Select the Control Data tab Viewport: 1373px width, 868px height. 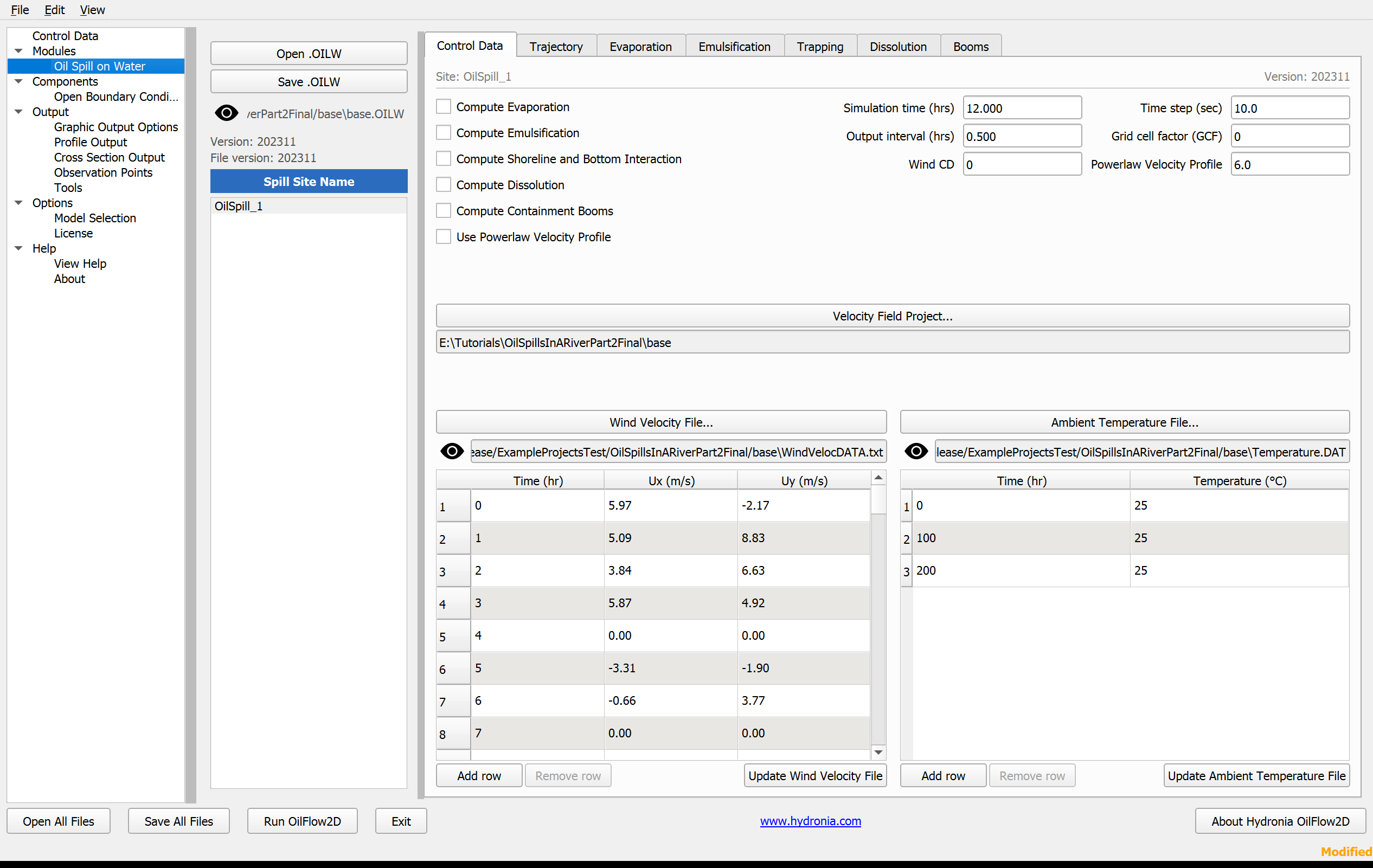pos(470,45)
